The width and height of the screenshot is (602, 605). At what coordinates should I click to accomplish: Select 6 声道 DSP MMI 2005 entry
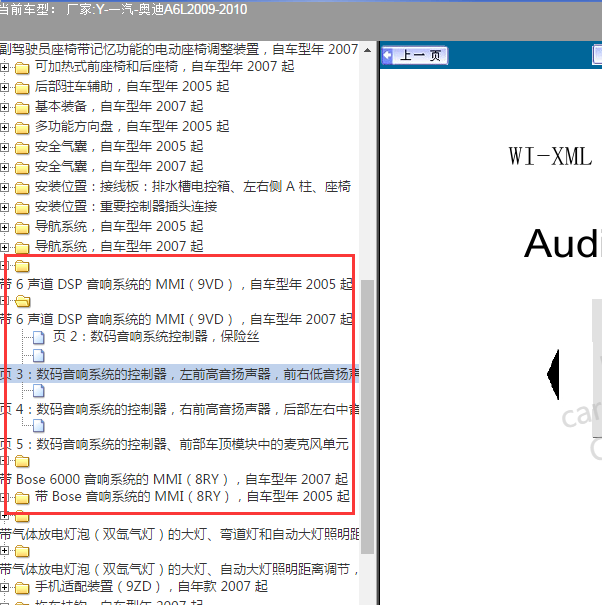point(176,284)
